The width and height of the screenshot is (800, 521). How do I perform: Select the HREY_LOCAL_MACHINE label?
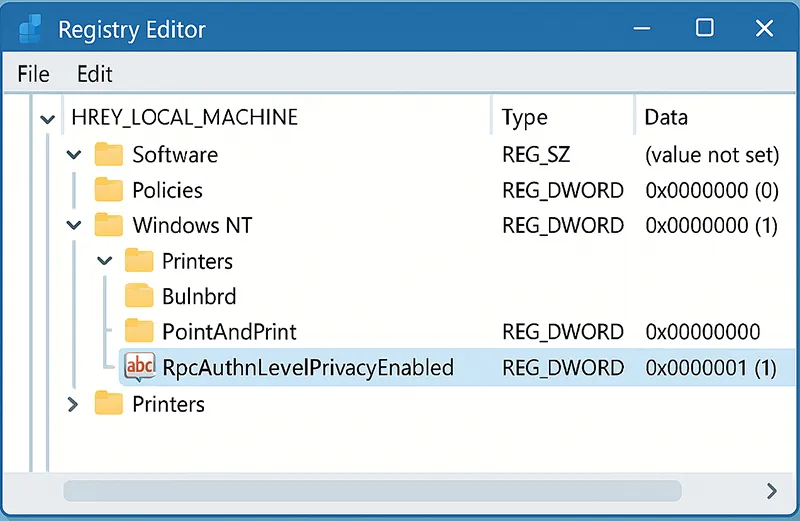(x=185, y=117)
